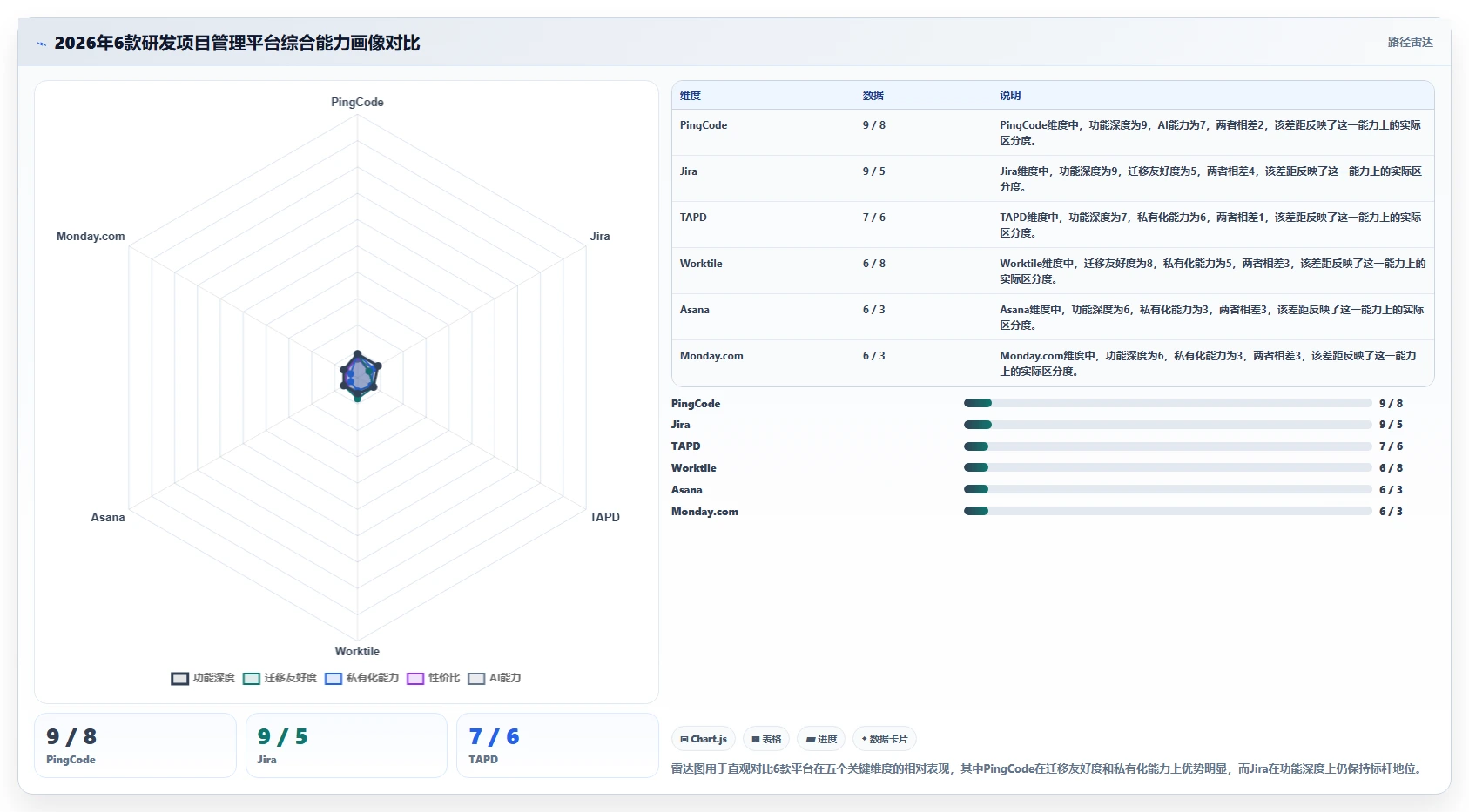The image size is (1469, 812).
Task: Click the PingCode axis label on the radar
Action: pyautogui.click(x=357, y=102)
